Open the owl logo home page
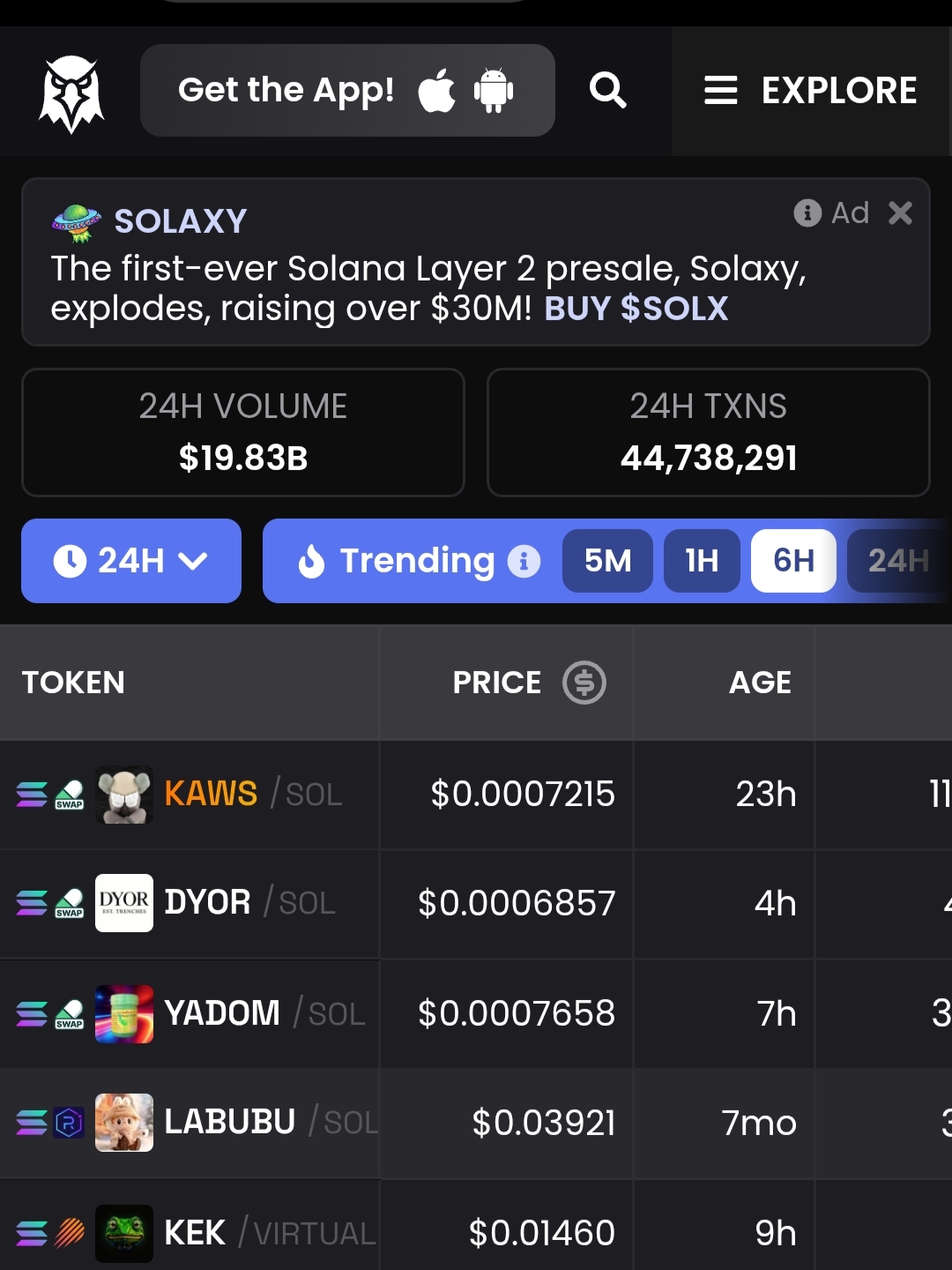This screenshot has height=1270, width=952. 71,93
